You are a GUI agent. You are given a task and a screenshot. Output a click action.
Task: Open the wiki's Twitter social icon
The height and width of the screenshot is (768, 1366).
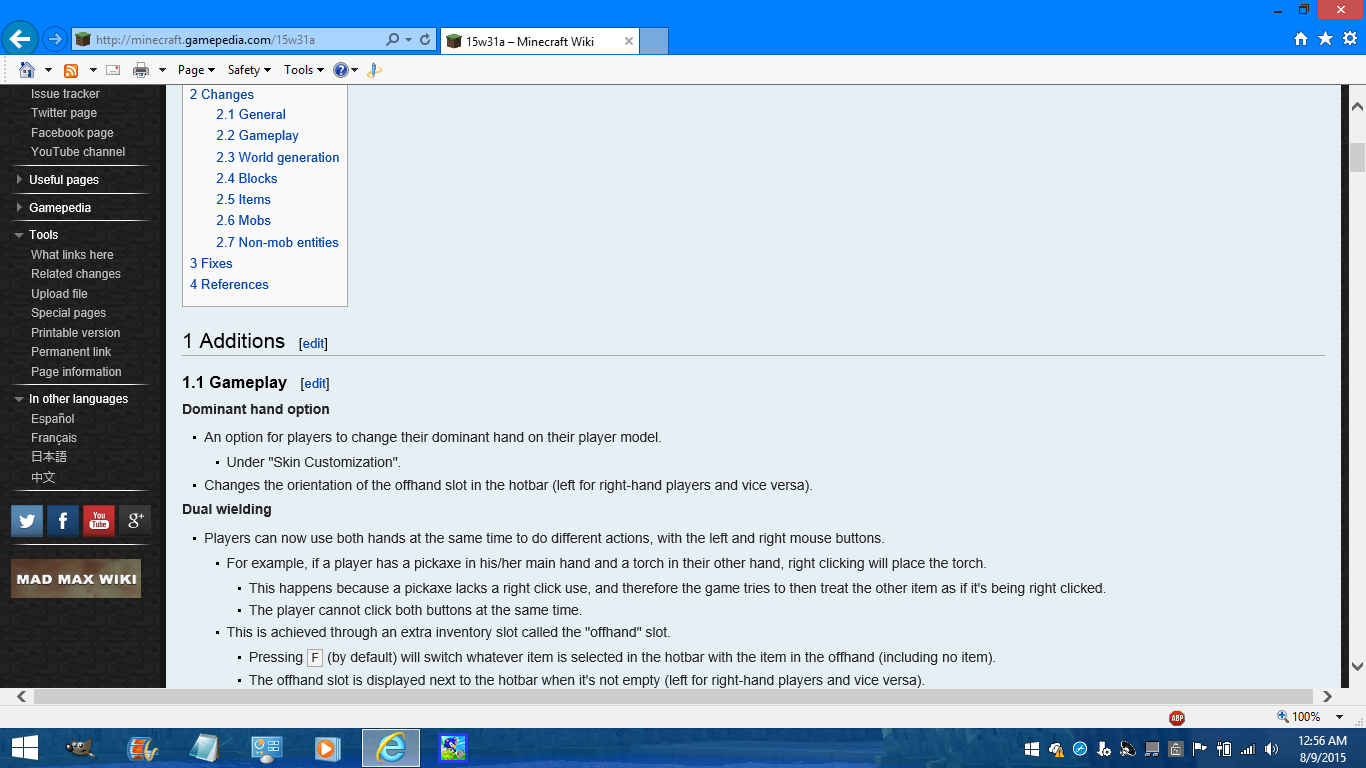click(x=27, y=521)
